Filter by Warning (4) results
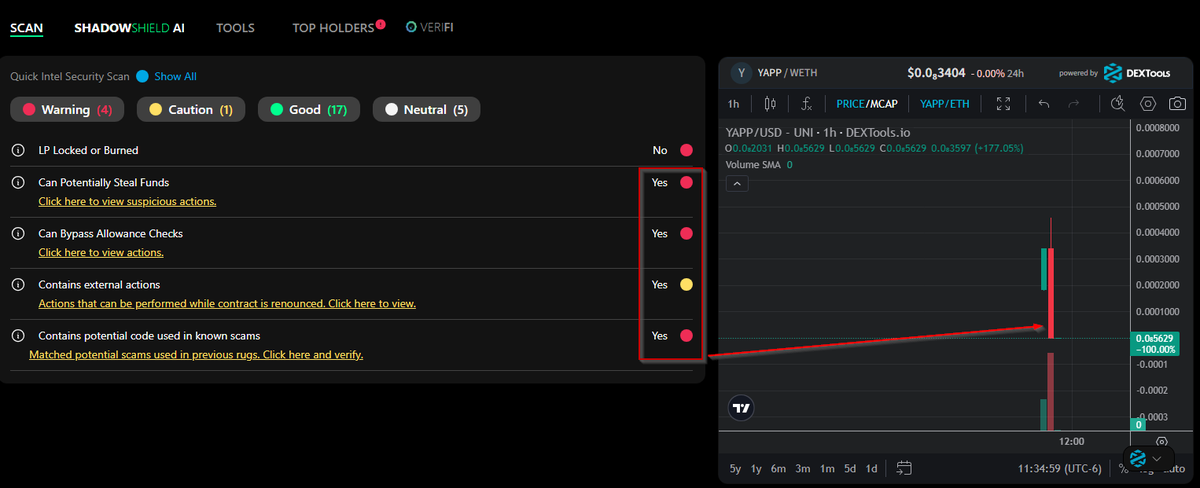 pos(67,109)
